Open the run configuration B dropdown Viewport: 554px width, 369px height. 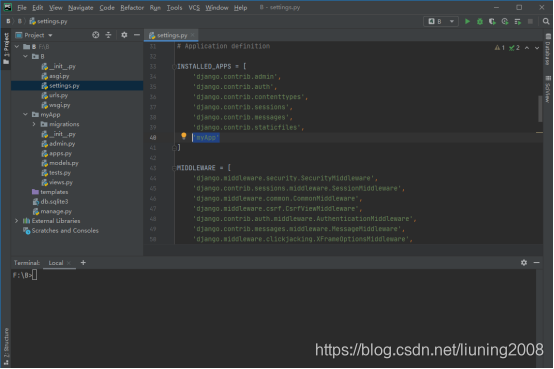[x=441, y=22]
